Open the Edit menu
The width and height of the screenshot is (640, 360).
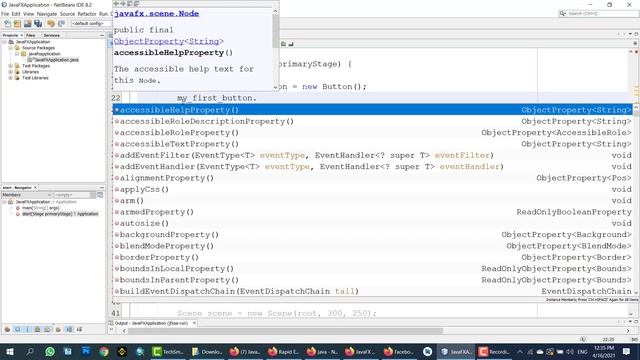16,14
